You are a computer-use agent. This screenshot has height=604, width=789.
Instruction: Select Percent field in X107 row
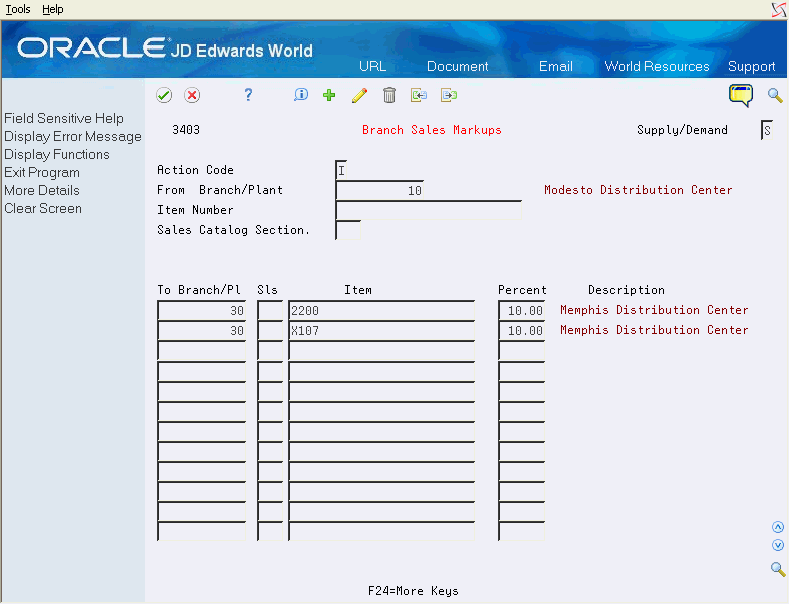pyautogui.click(x=522, y=331)
